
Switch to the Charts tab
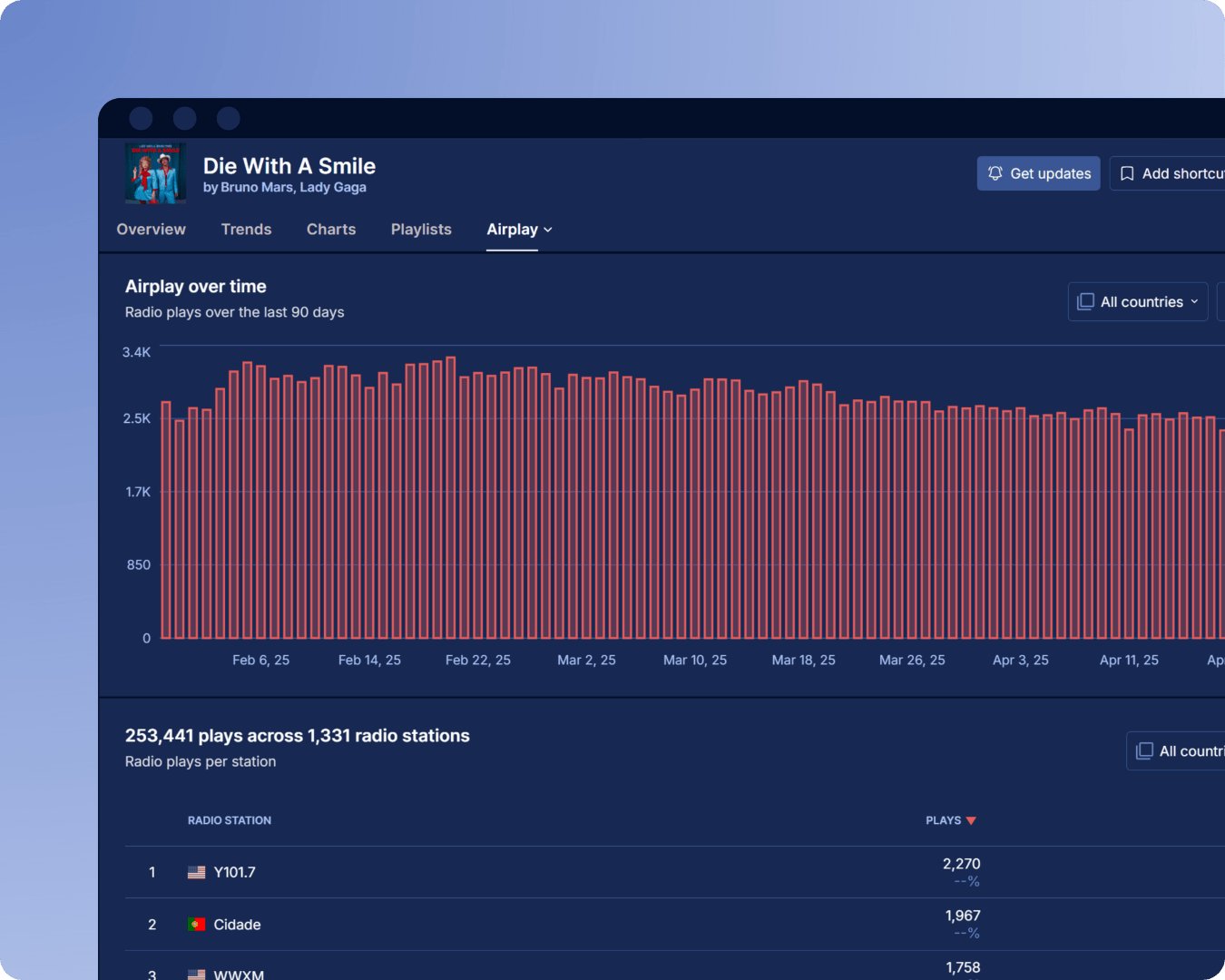pyautogui.click(x=331, y=230)
